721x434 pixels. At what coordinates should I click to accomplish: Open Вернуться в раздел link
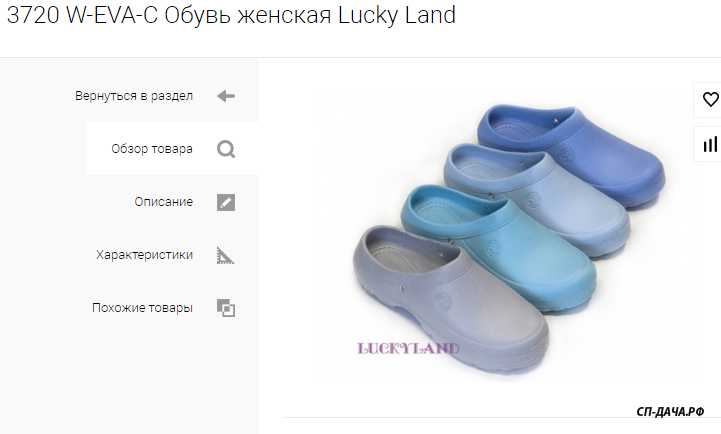[x=134, y=96]
